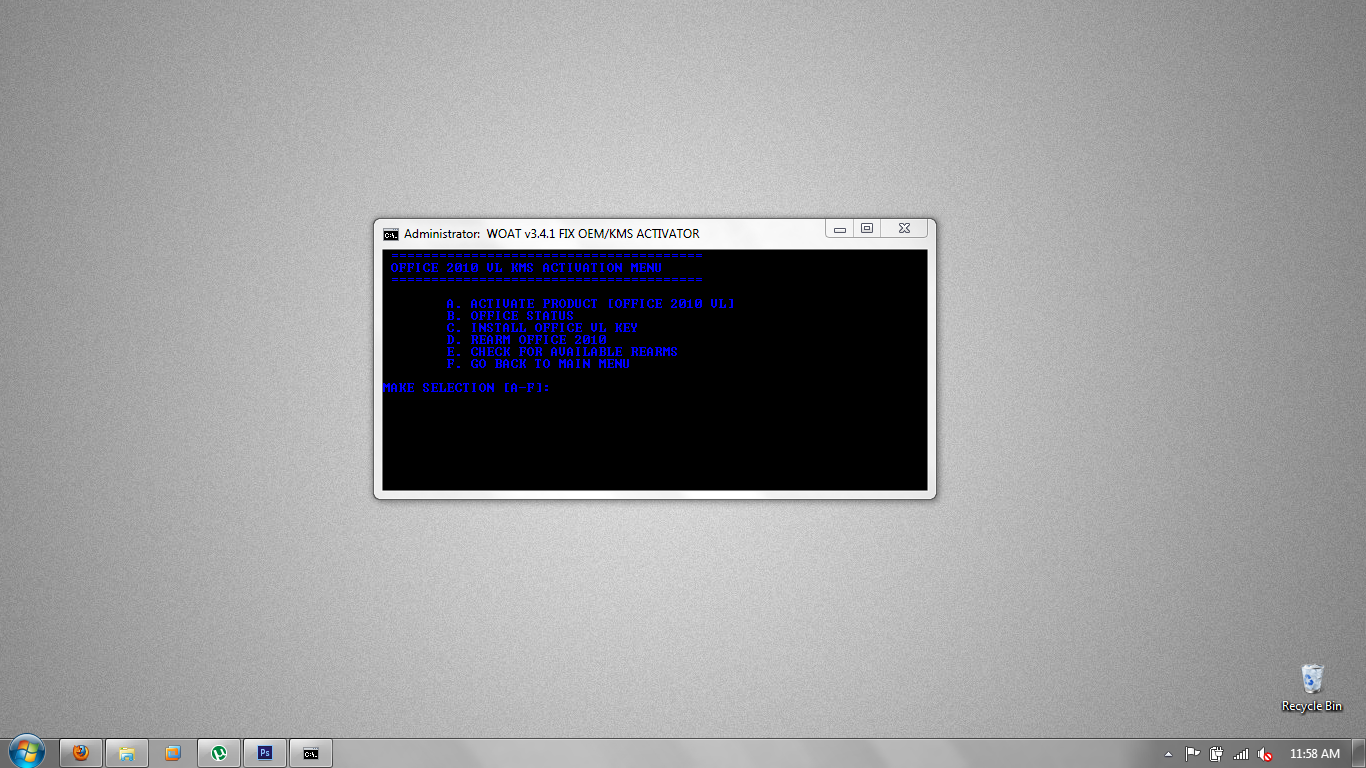Click the console window's system menu icon
The width and height of the screenshot is (1366, 768).
[391, 234]
